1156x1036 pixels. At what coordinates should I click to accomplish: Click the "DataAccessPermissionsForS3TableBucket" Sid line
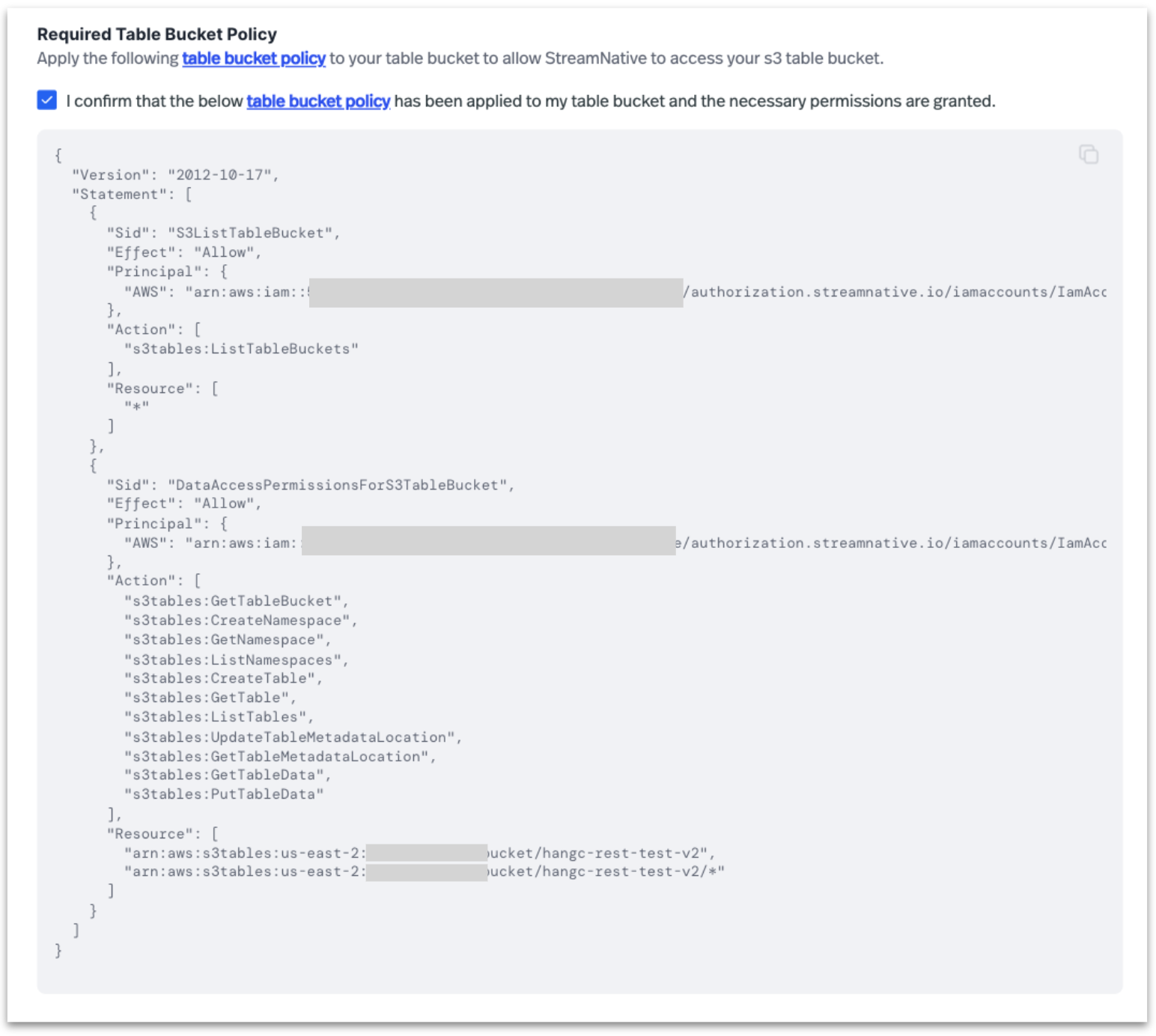click(x=311, y=485)
